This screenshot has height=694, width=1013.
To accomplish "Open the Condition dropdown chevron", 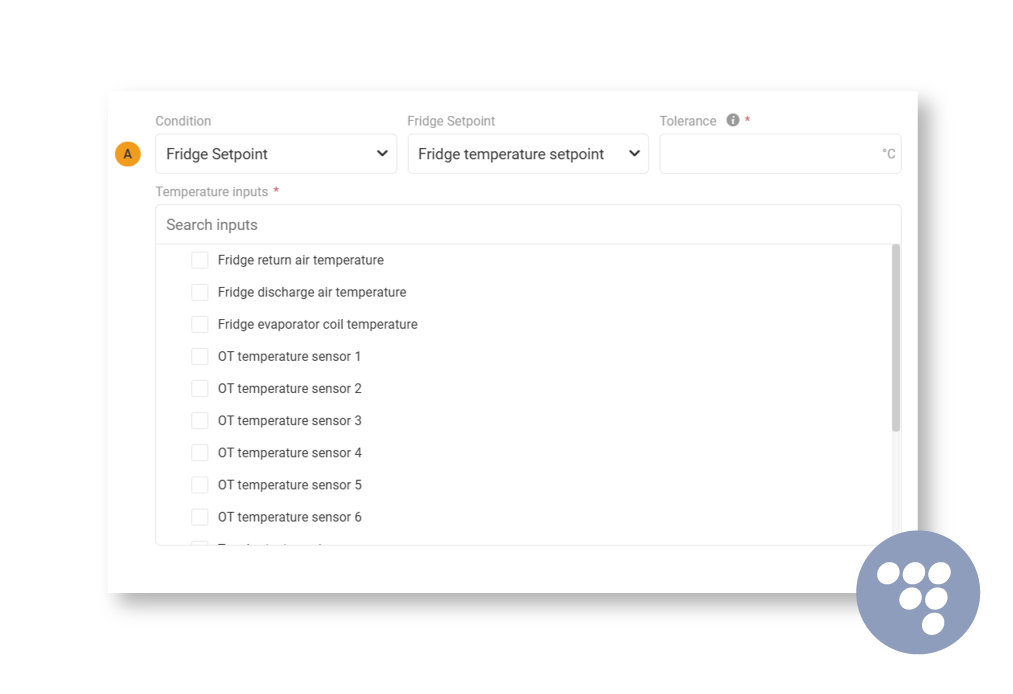I will click(x=382, y=154).
